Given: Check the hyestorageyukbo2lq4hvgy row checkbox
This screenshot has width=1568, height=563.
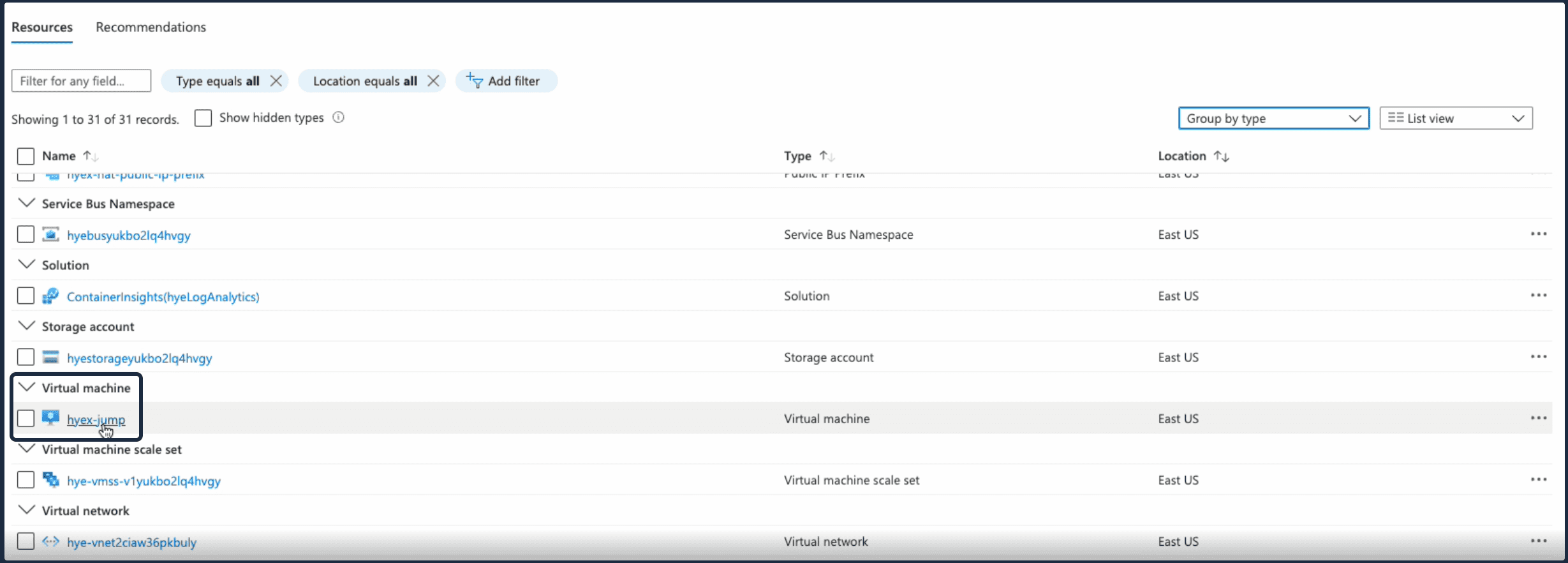Looking at the screenshot, I should tap(26, 357).
